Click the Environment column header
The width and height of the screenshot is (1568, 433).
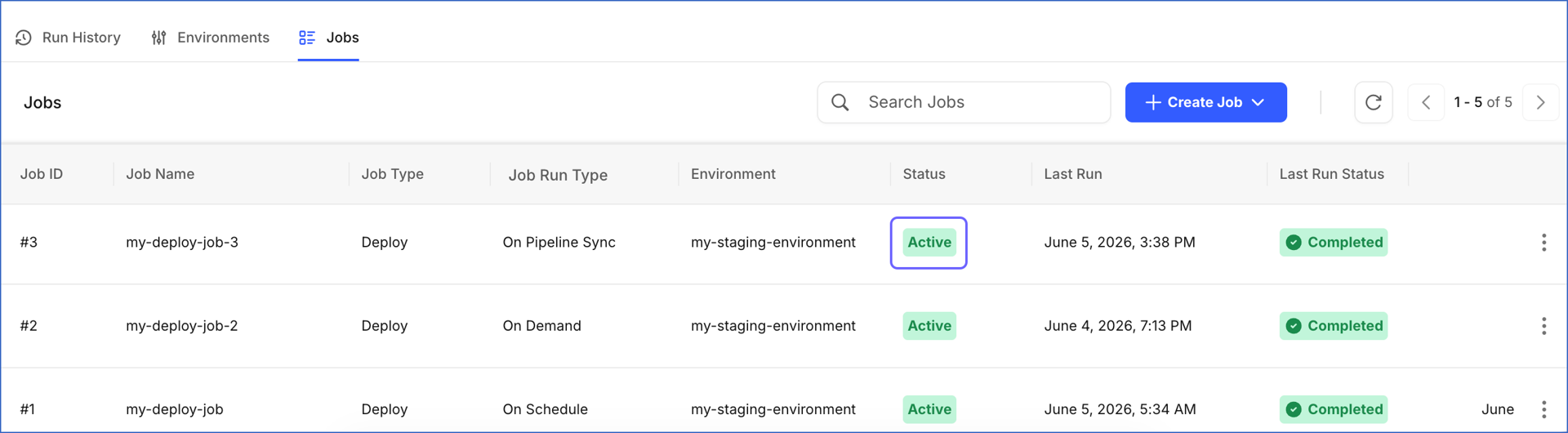[733, 174]
